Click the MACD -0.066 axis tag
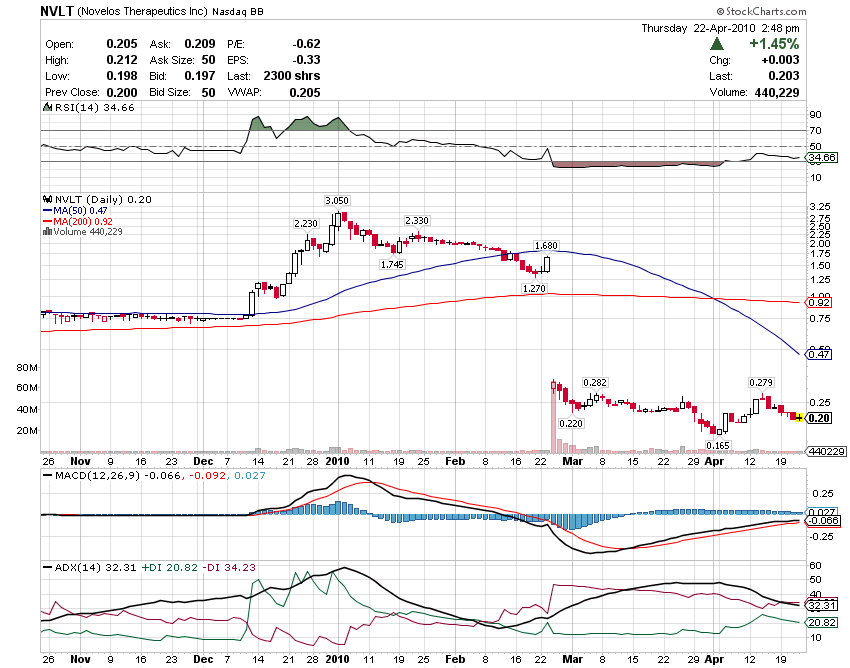 click(823, 521)
